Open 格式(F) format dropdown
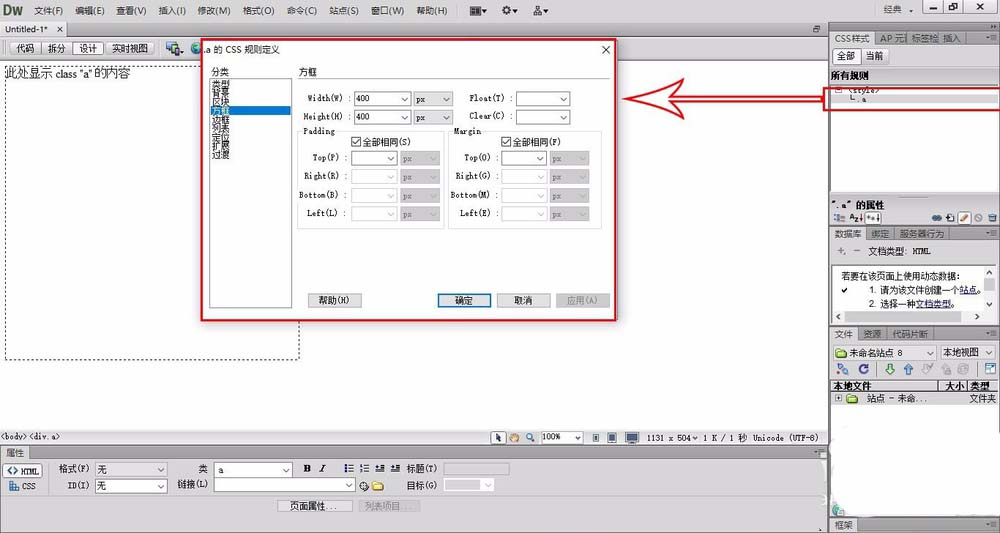The height and width of the screenshot is (533, 1000). tap(131, 469)
